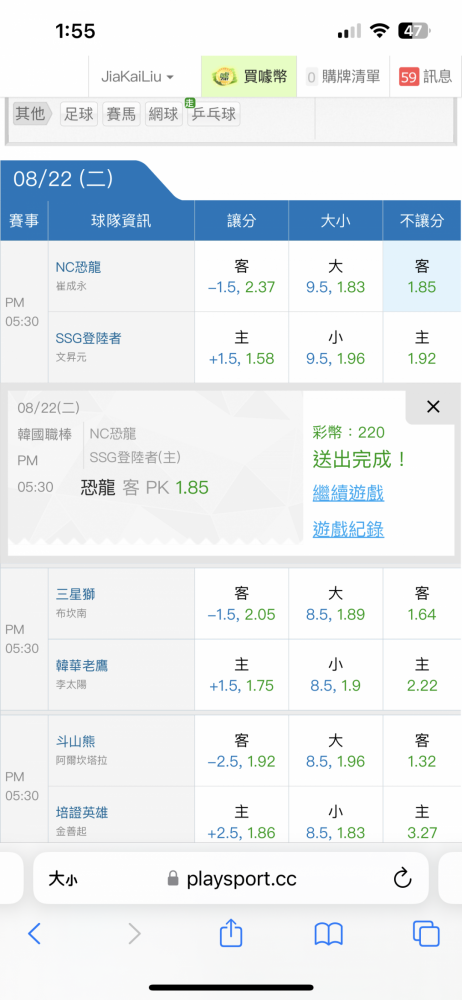This screenshot has width=462, height=1000.
Task: Select the 足球 sport tab
Action: pos(79,114)
